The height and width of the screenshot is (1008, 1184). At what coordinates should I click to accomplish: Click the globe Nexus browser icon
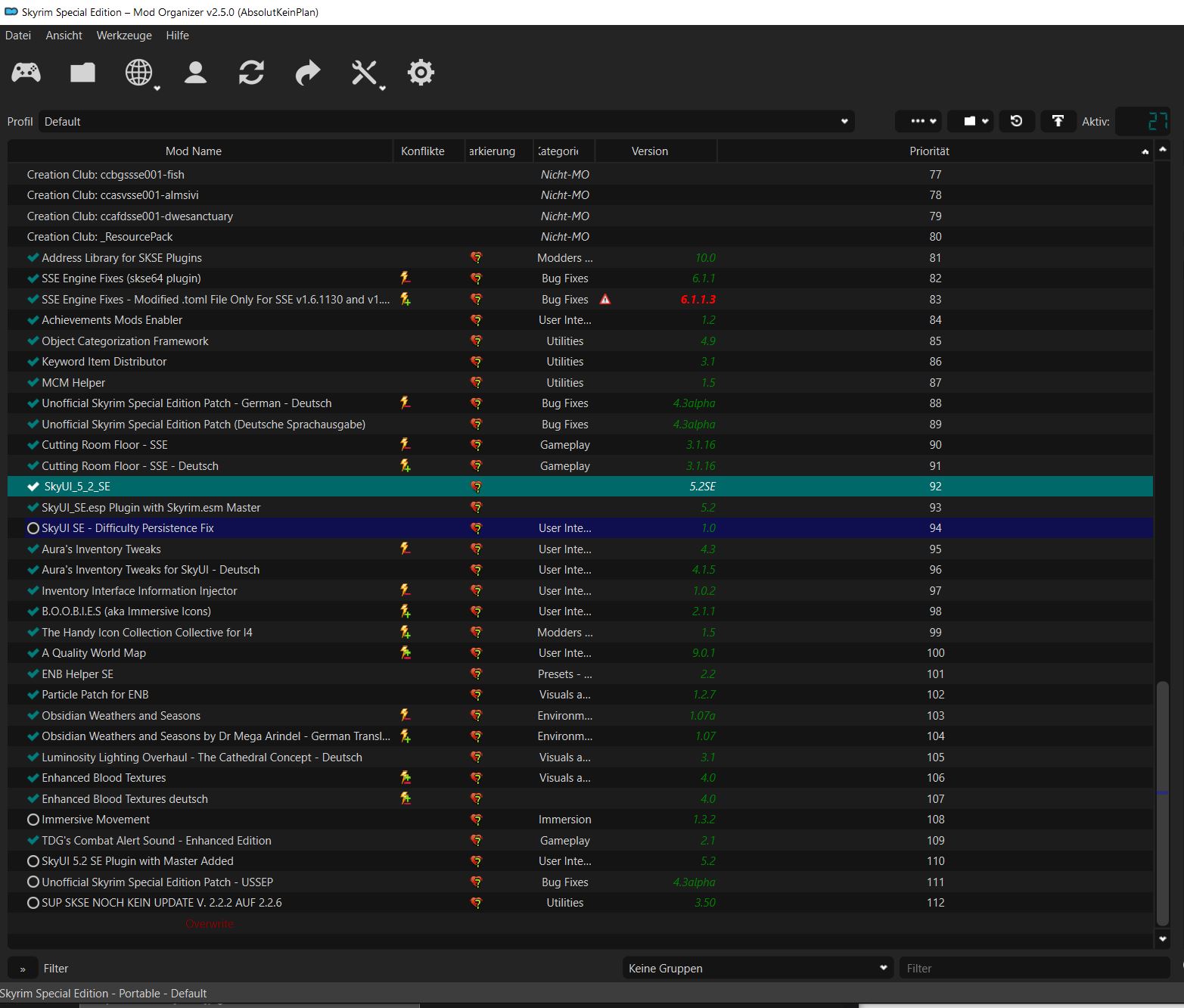(139, 73)
